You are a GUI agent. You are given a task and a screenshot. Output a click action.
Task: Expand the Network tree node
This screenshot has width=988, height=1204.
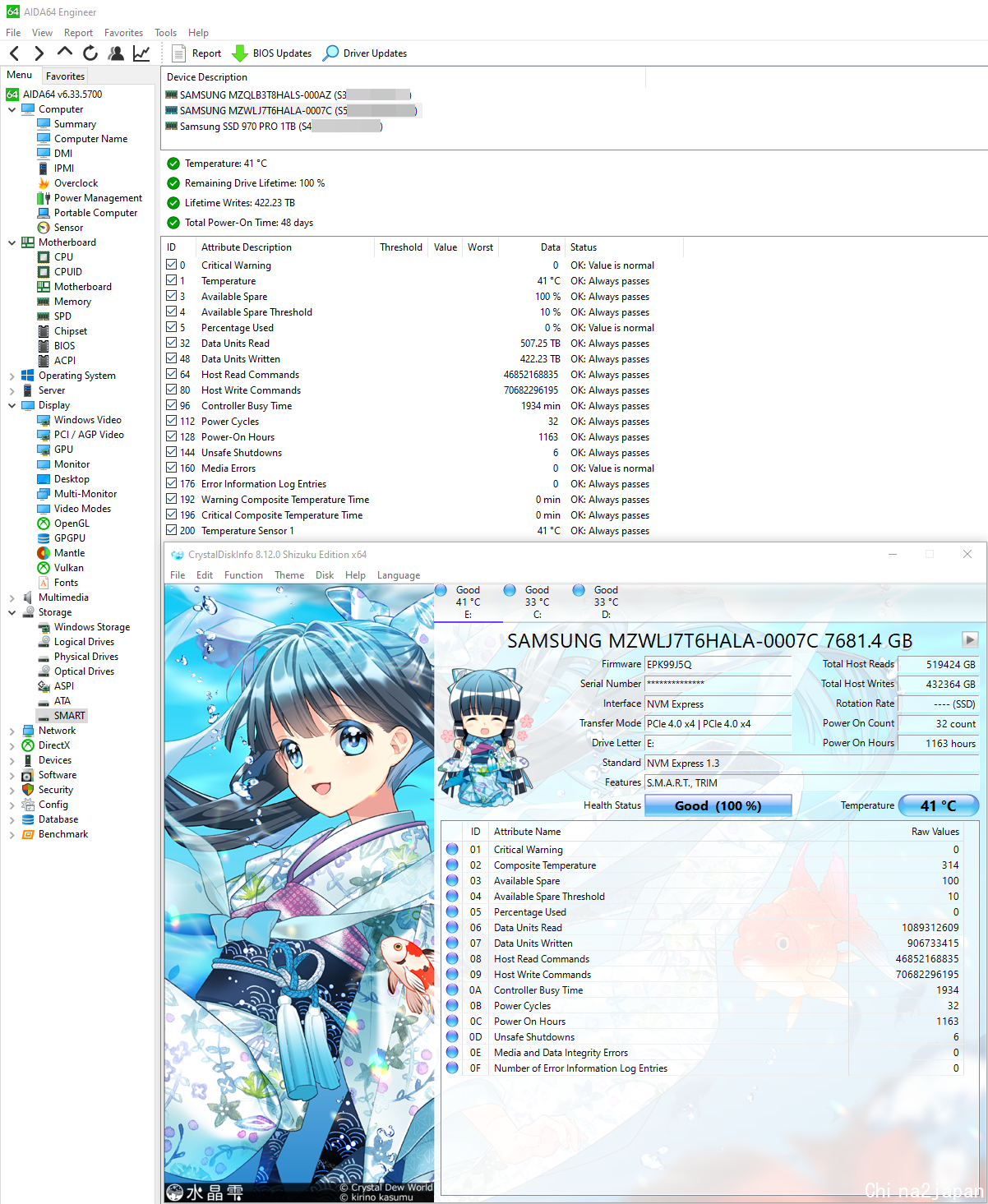point(12,731)
